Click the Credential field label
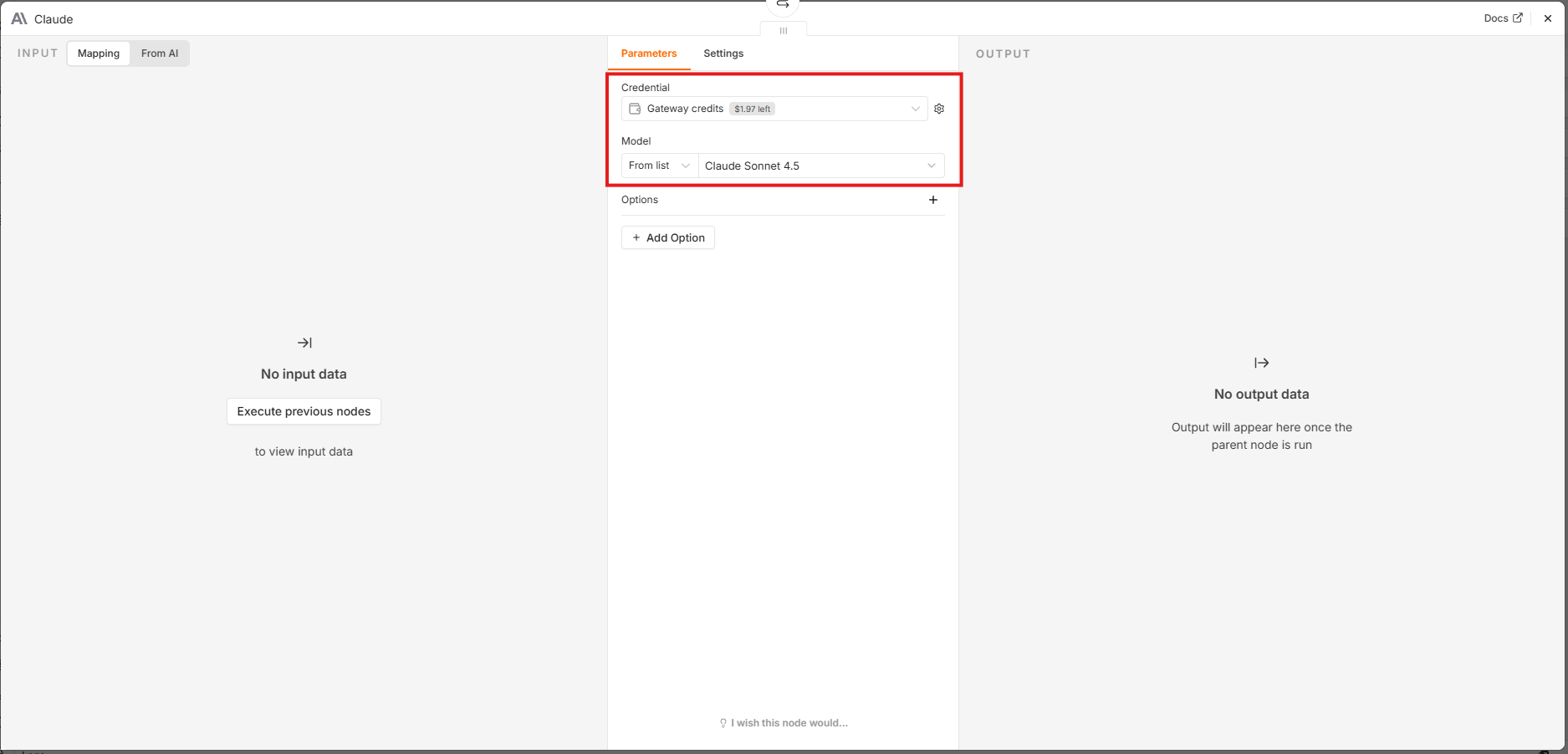Viewport: 1568px width, 754px height. (646, 88)
